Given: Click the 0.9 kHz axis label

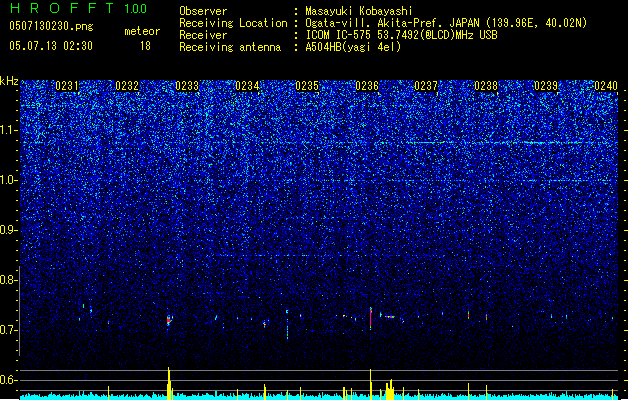Looking at the screenshot, I should 8,230.
